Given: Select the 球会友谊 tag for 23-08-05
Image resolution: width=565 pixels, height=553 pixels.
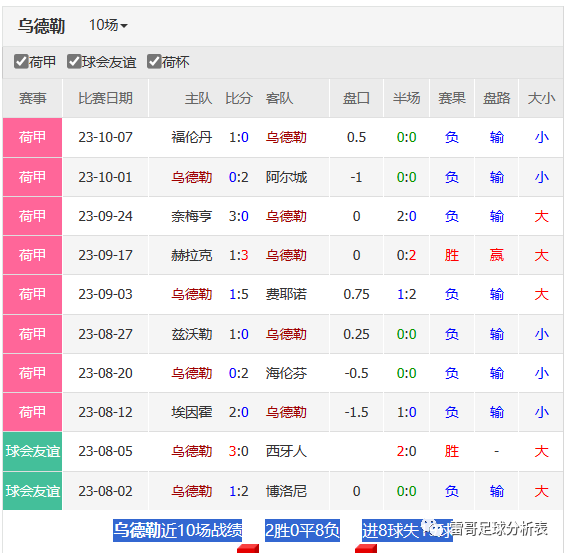Looking at the screenshot, I should coord(32,451).
